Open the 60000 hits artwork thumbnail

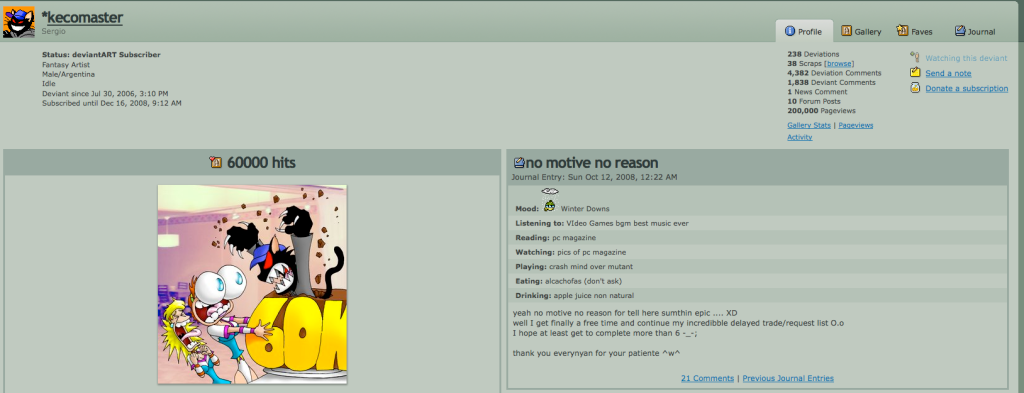coord(252,284)
